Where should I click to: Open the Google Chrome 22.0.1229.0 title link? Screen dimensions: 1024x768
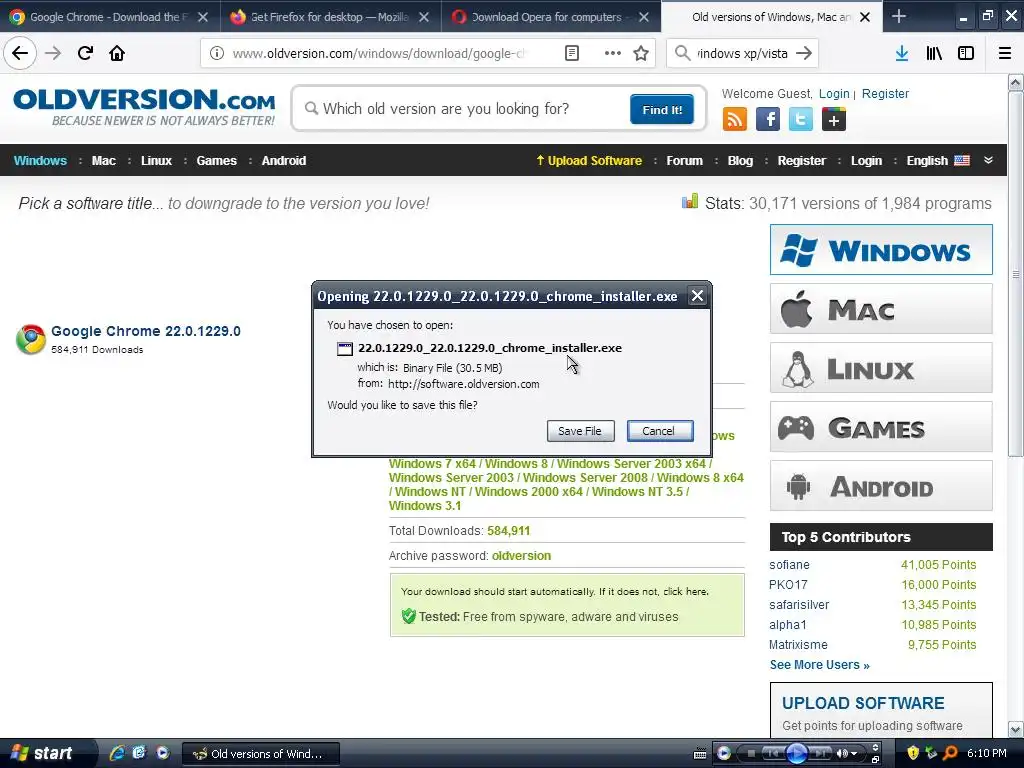point(146,331)
